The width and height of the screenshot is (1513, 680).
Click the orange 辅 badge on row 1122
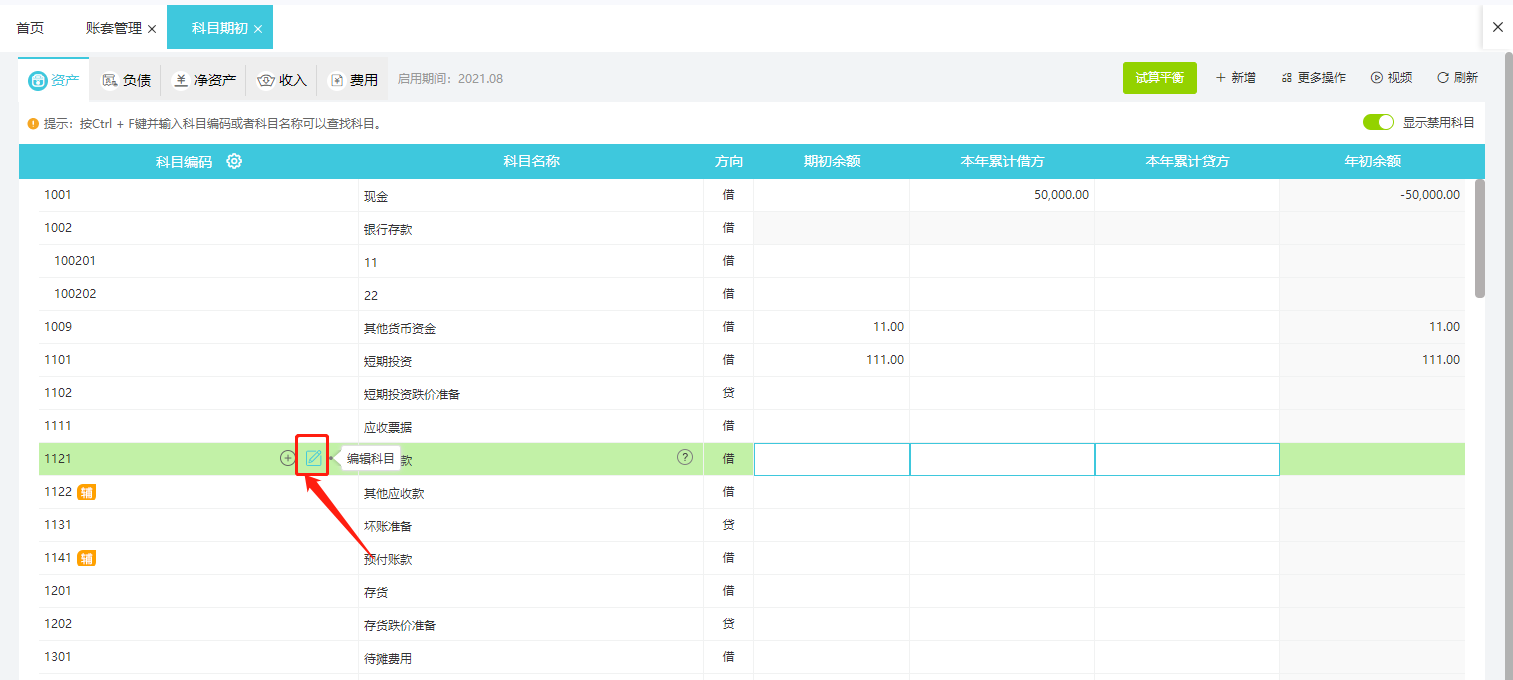[87, 492]
